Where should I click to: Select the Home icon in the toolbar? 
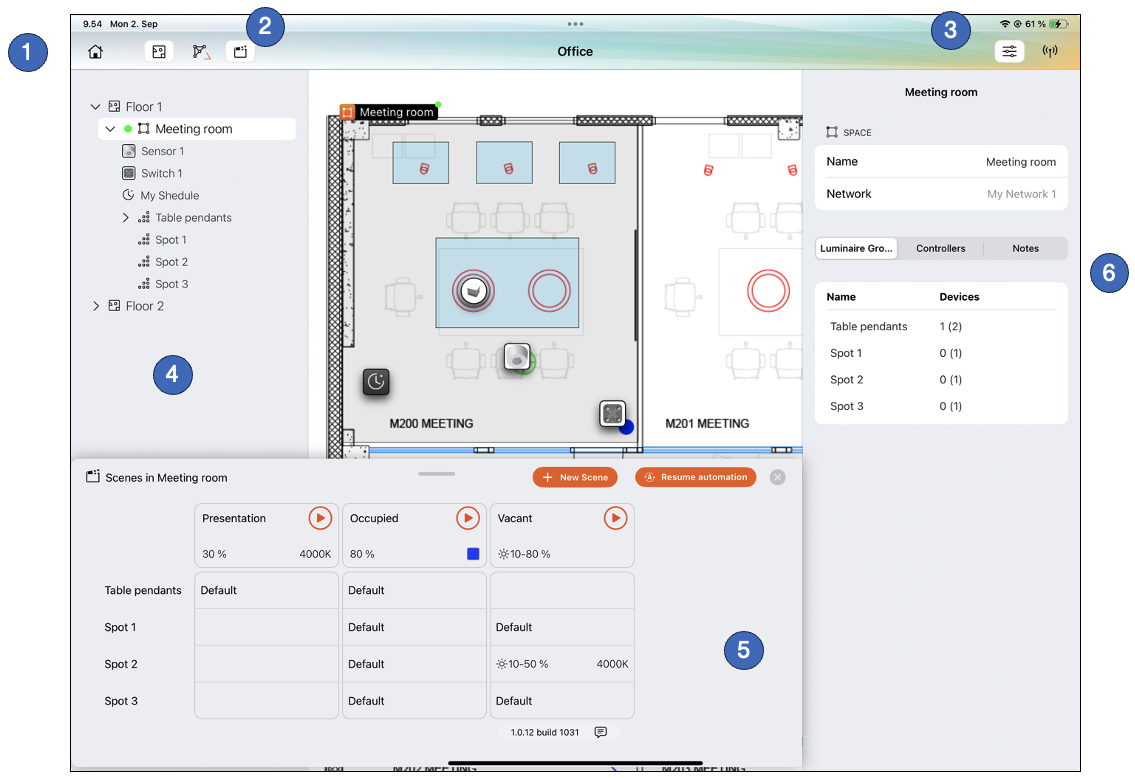(x=95, y=50)
